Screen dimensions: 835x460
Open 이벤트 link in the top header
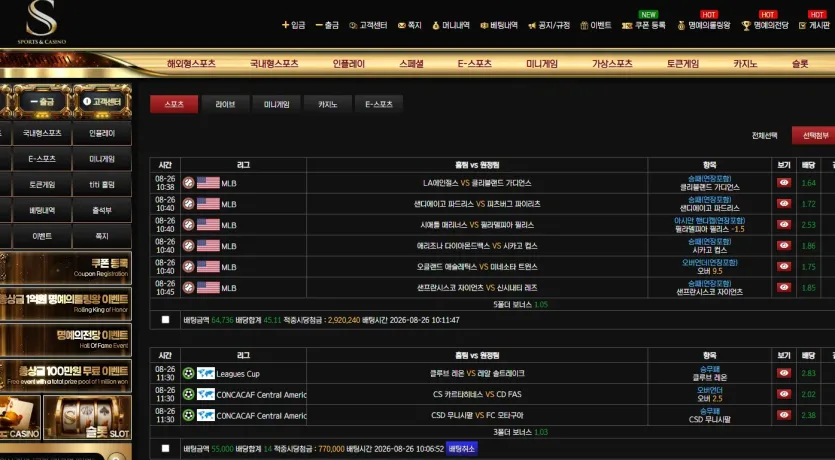[x=596, y=26]
